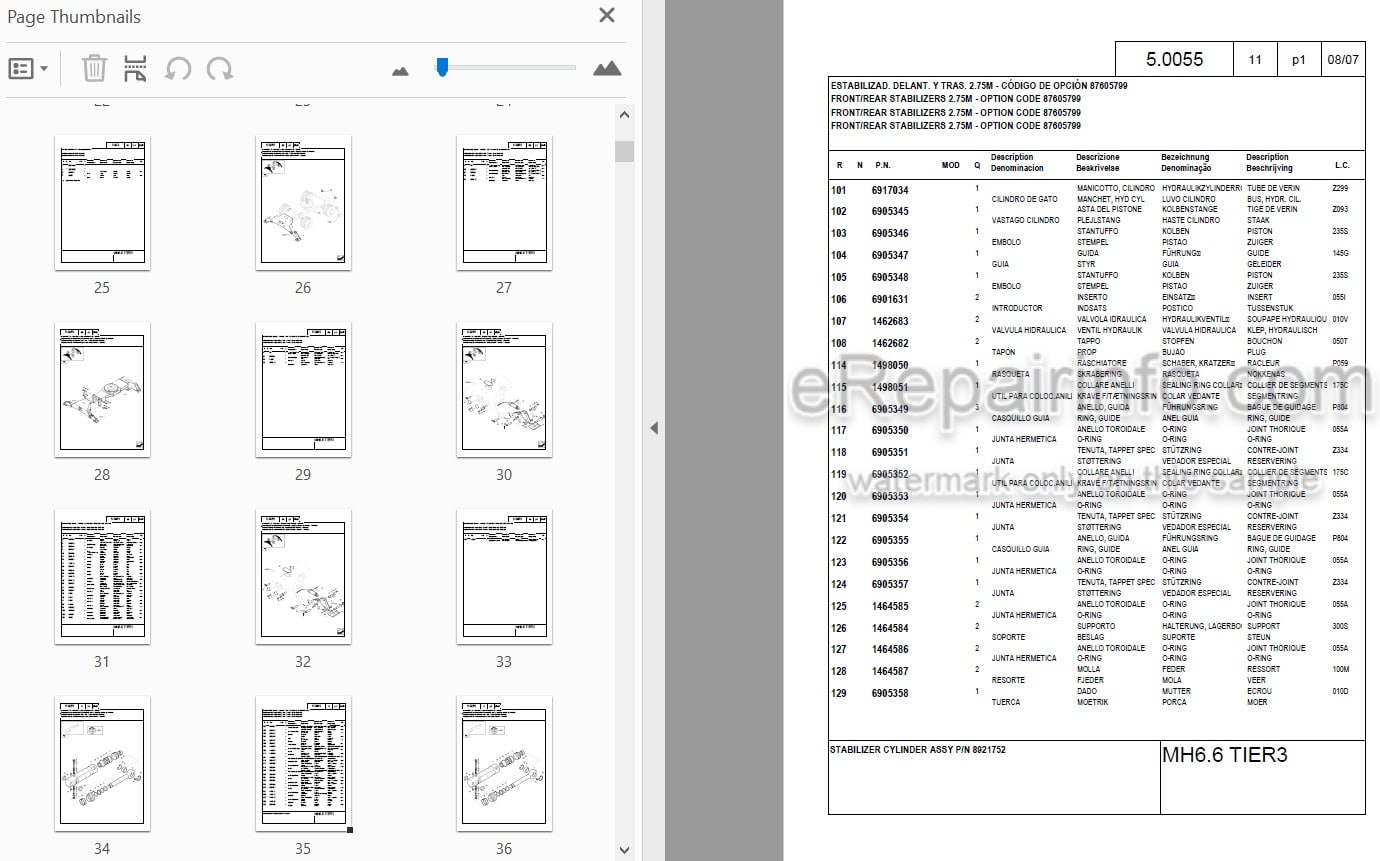Click part number 6917034
The image size is (1380, 861).
890,190
